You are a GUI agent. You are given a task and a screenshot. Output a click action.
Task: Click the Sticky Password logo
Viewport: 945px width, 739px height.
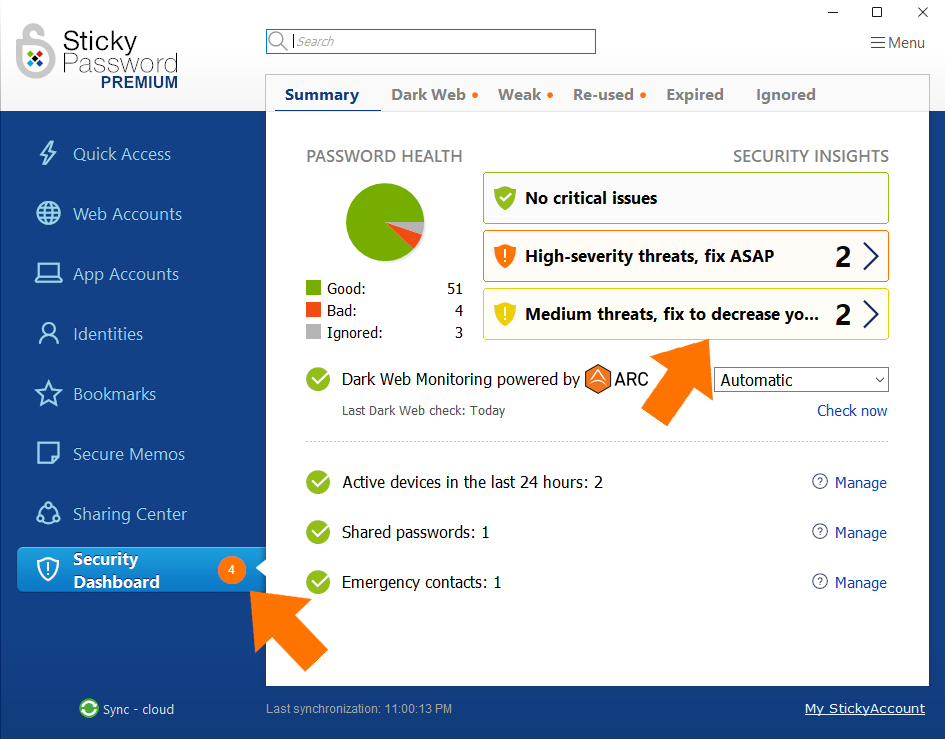pyautogui.click(x=96, y=56)
